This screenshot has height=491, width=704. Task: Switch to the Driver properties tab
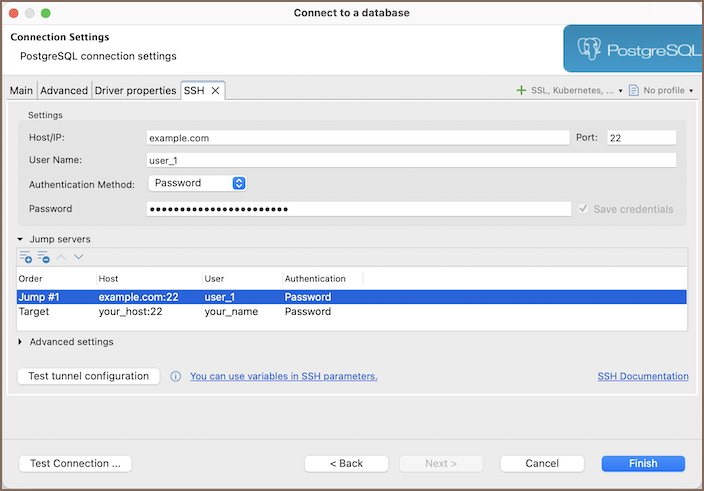click(135, 91)
